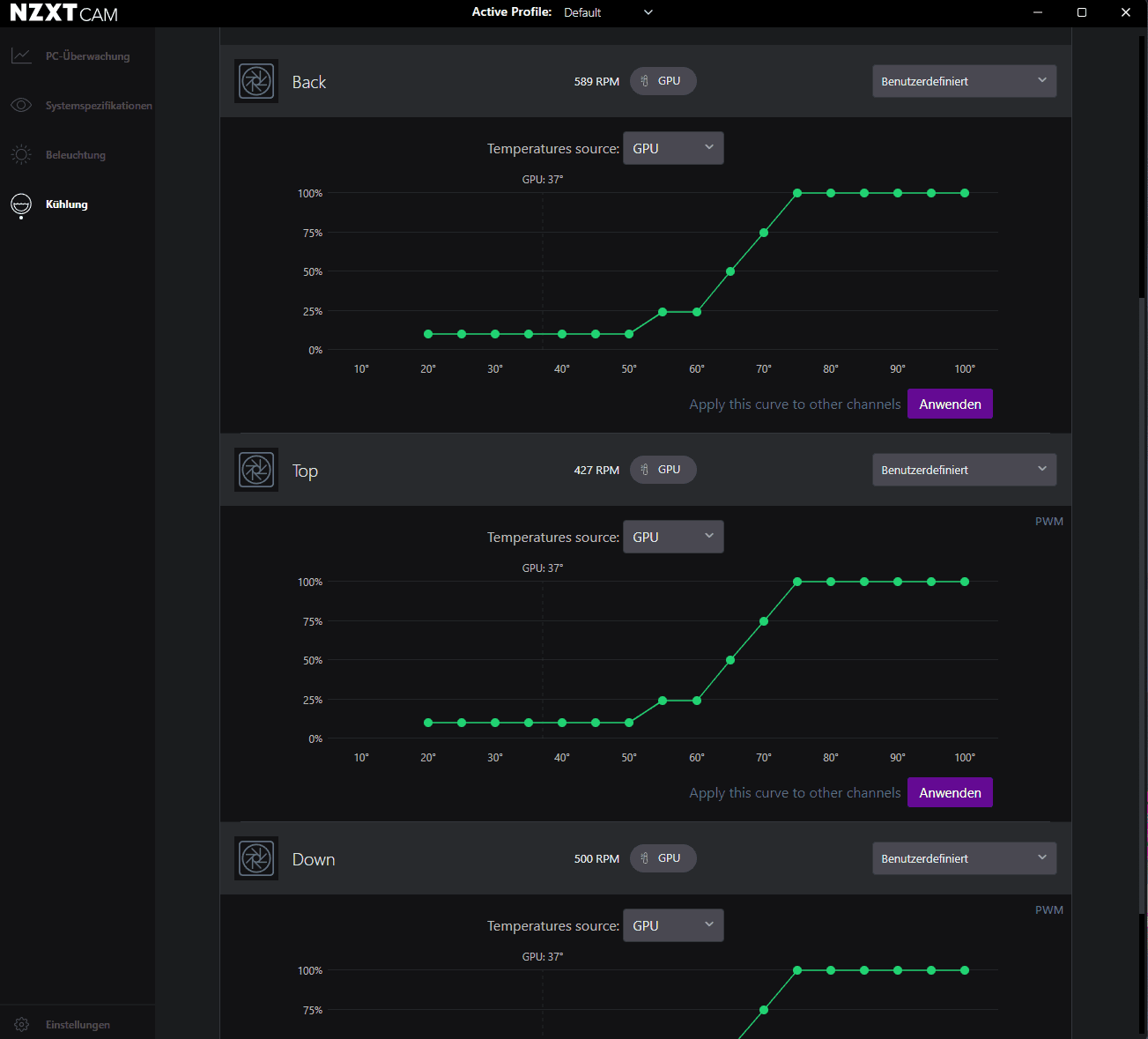This screenshot has height=1039, width=1148.
Task: Open Top fan Temperatures source dropdown
Action: point(673,537)
